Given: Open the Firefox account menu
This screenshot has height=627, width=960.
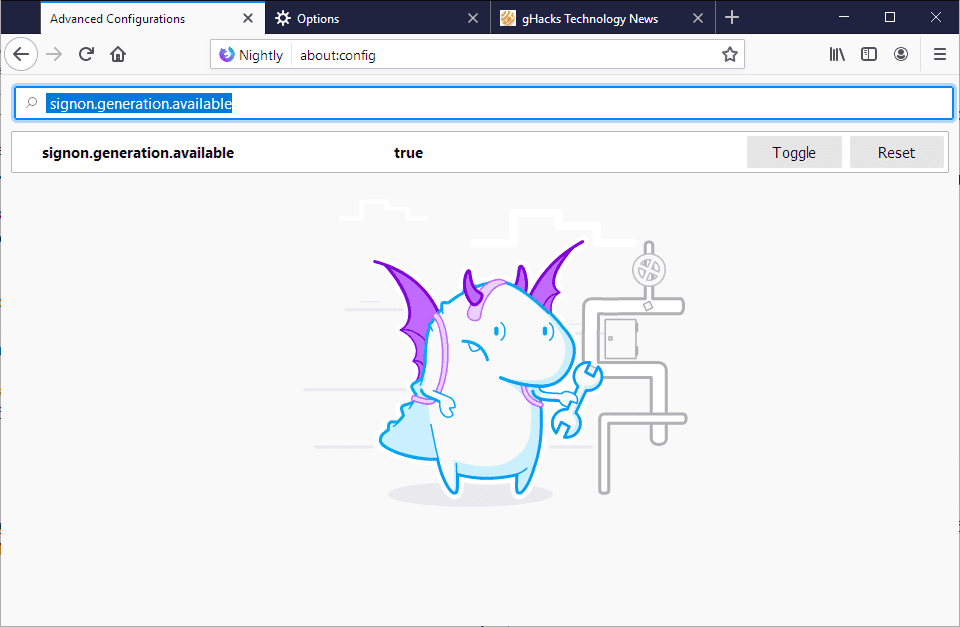Looking at the screenshot, I should 901,54.
